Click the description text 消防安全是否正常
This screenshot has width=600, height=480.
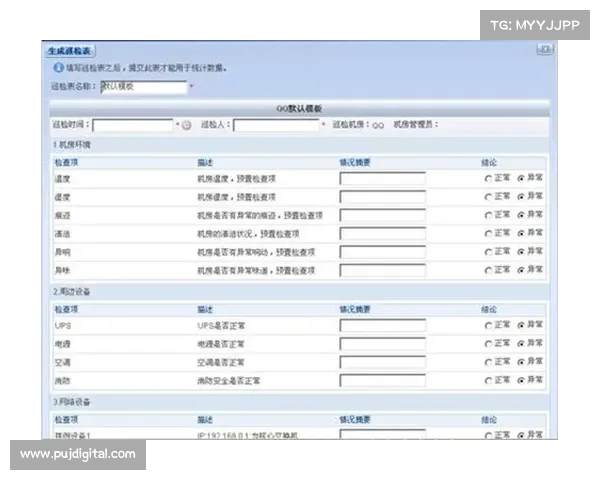pos(229,381)
